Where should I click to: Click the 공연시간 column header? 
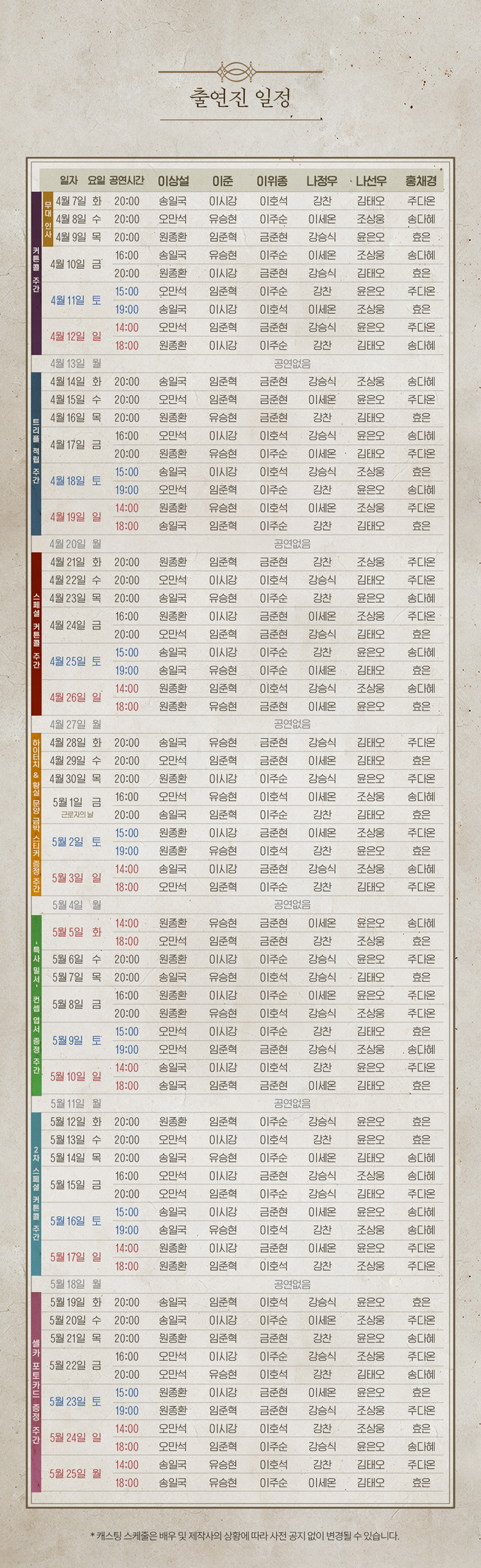[126, 181]
